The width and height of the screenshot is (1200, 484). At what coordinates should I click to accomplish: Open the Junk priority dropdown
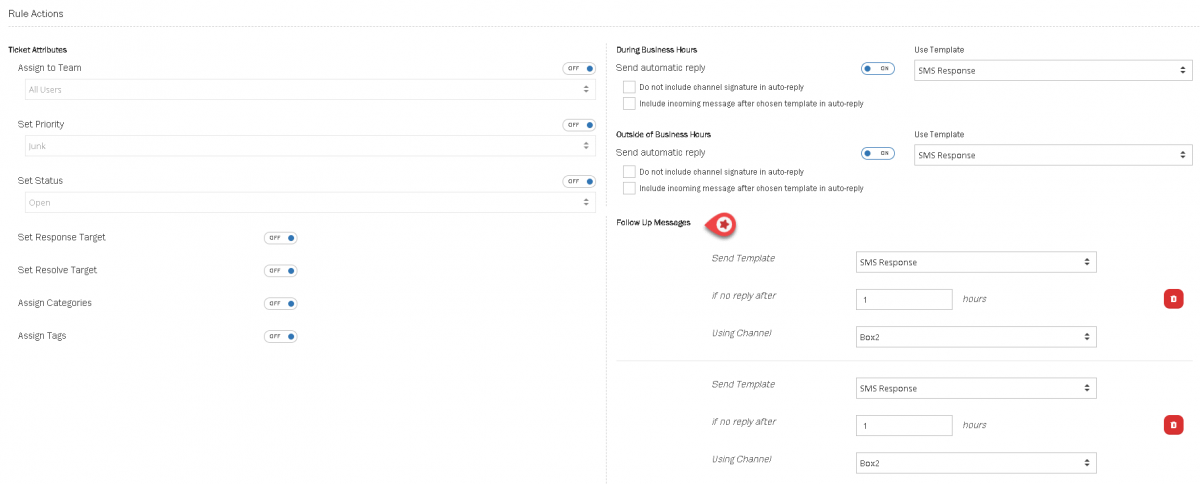[x=307, y=146]
